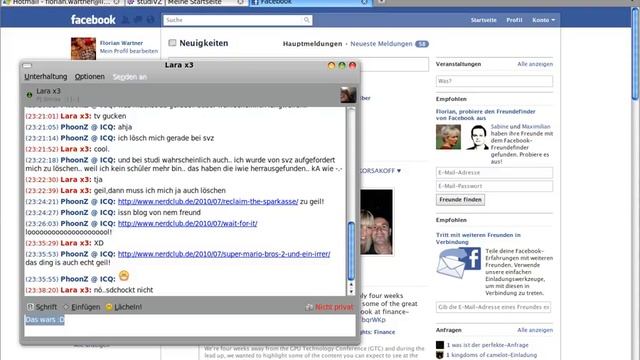Open Florian Wartner name link

point(121,43)
